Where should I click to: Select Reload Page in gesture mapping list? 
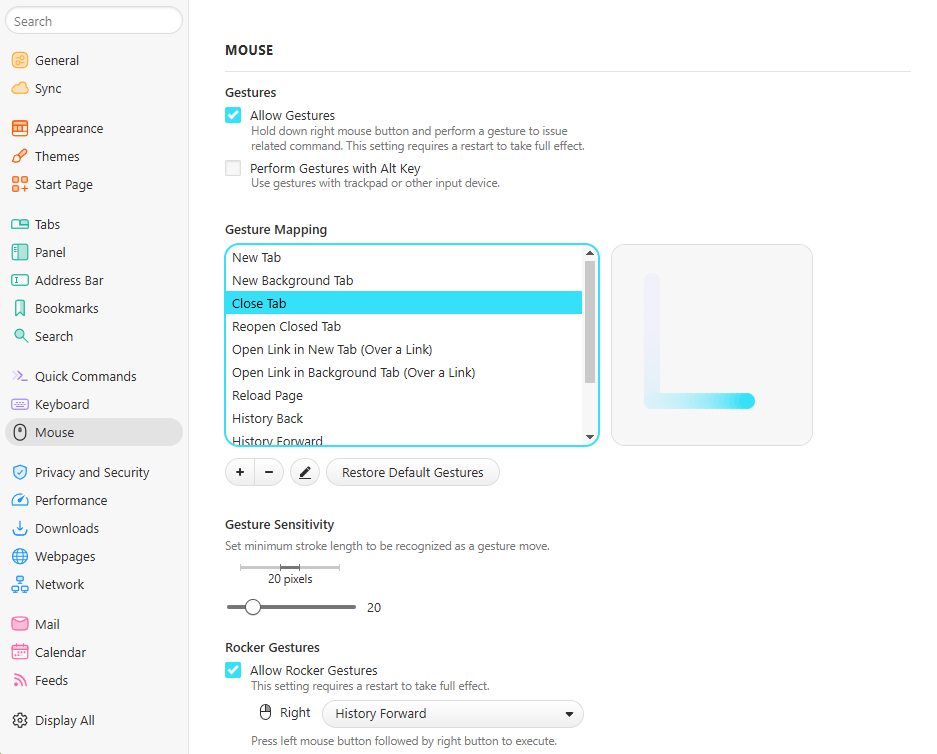[267, 395]
